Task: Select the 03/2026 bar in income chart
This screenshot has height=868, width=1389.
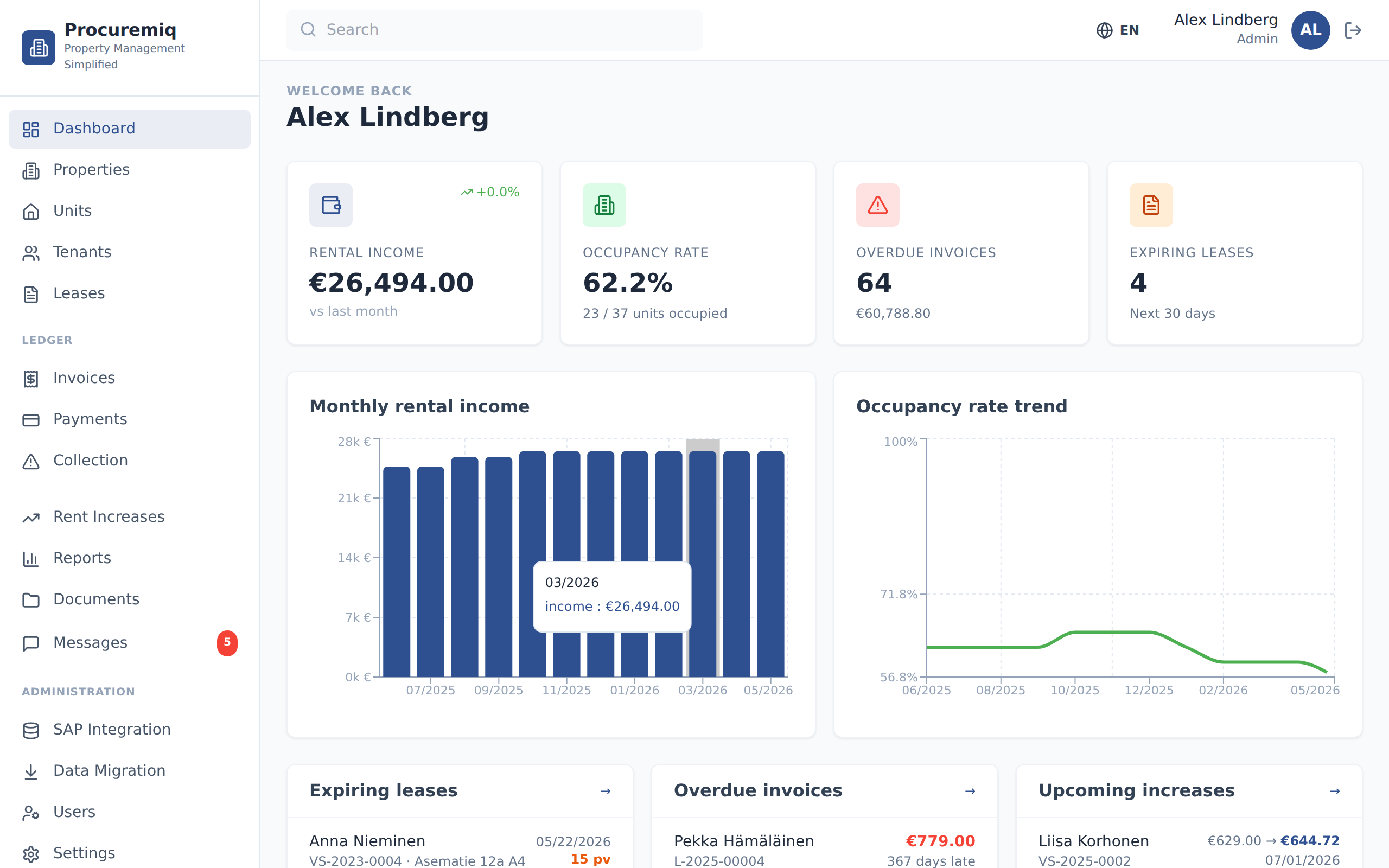Action: [703, 564]
